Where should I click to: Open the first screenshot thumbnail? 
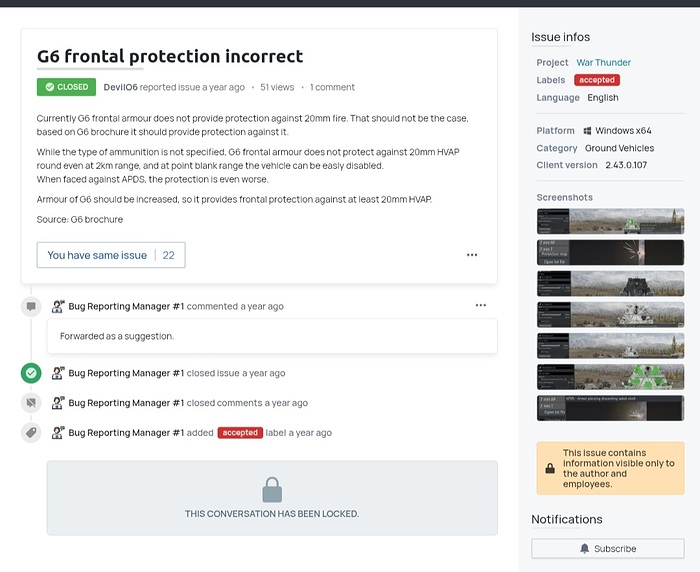click(x=610, y=221)
